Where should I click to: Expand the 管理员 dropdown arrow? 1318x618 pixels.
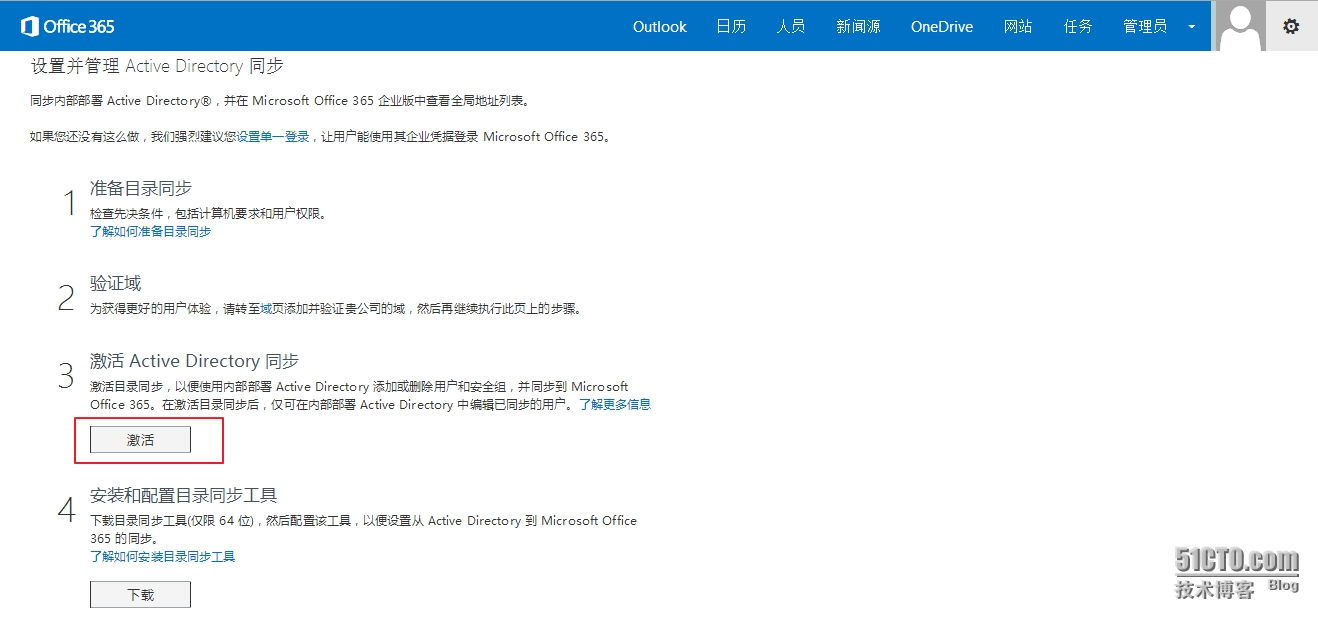pos(1191,27)
